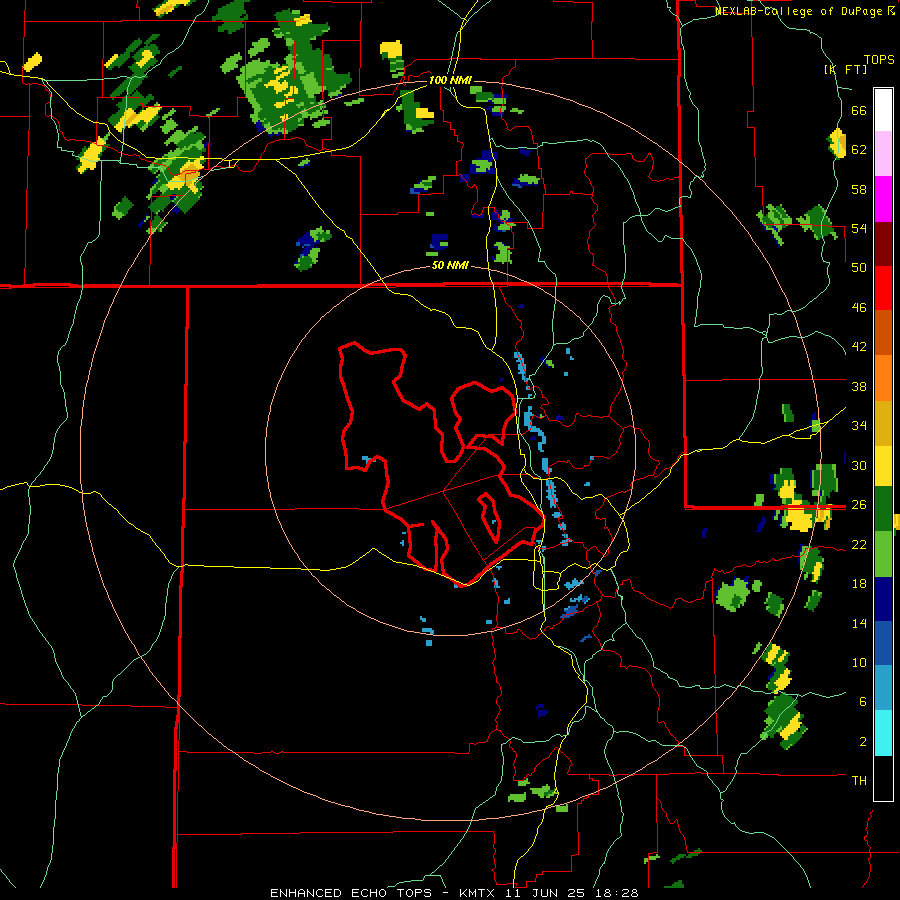Click the 34 value on the scale
Viewport: 900px width, 900px height.
pyautogui.click(x=859, y=426)
